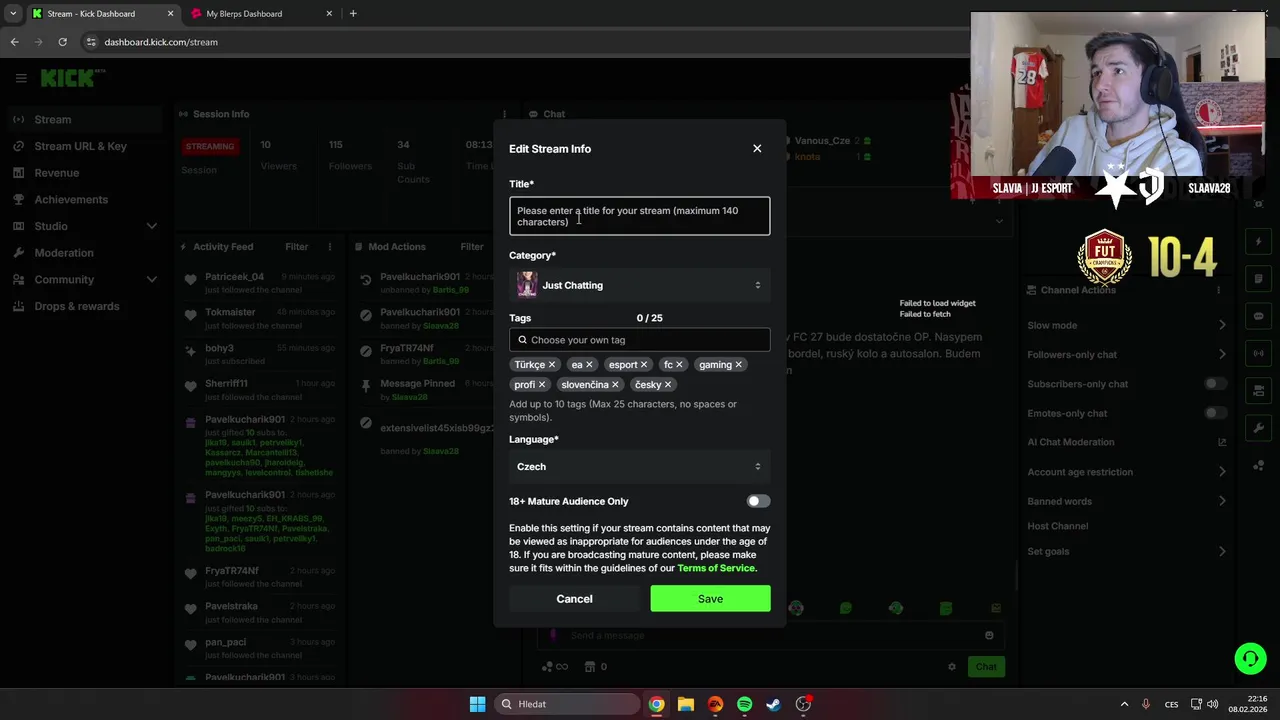Screen dimensions: 1280x720
Task: Open Channel Actions three-dot menu
Action: (x=1218, y=290)
